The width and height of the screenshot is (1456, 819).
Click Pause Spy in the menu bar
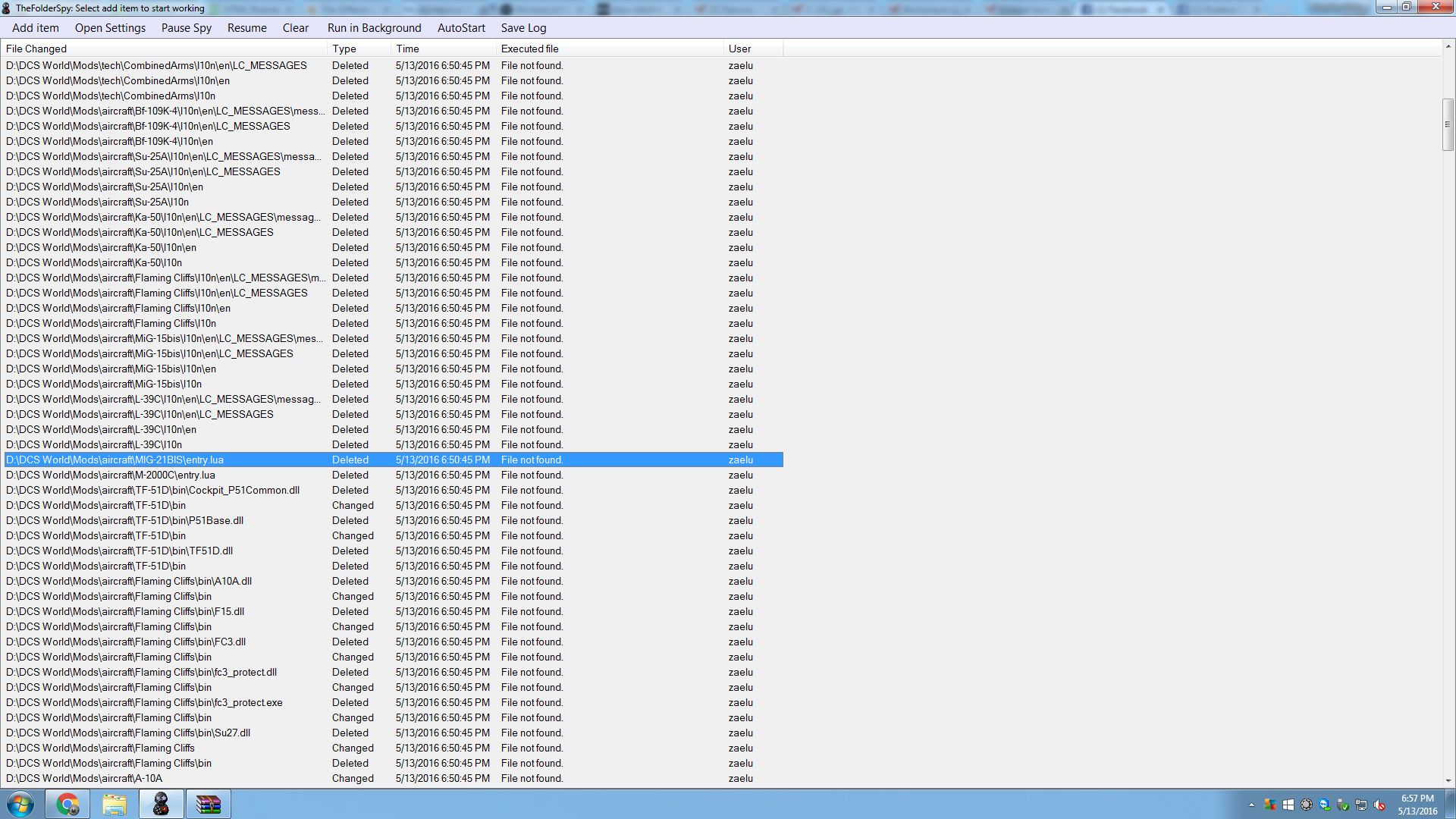tap(186, 28)
